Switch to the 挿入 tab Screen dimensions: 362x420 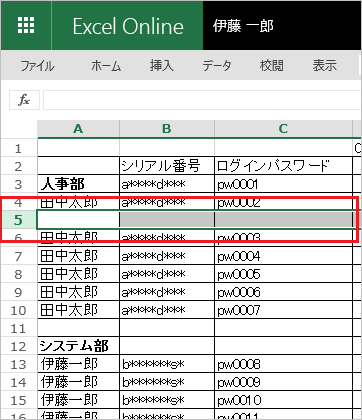pos(162,66)
